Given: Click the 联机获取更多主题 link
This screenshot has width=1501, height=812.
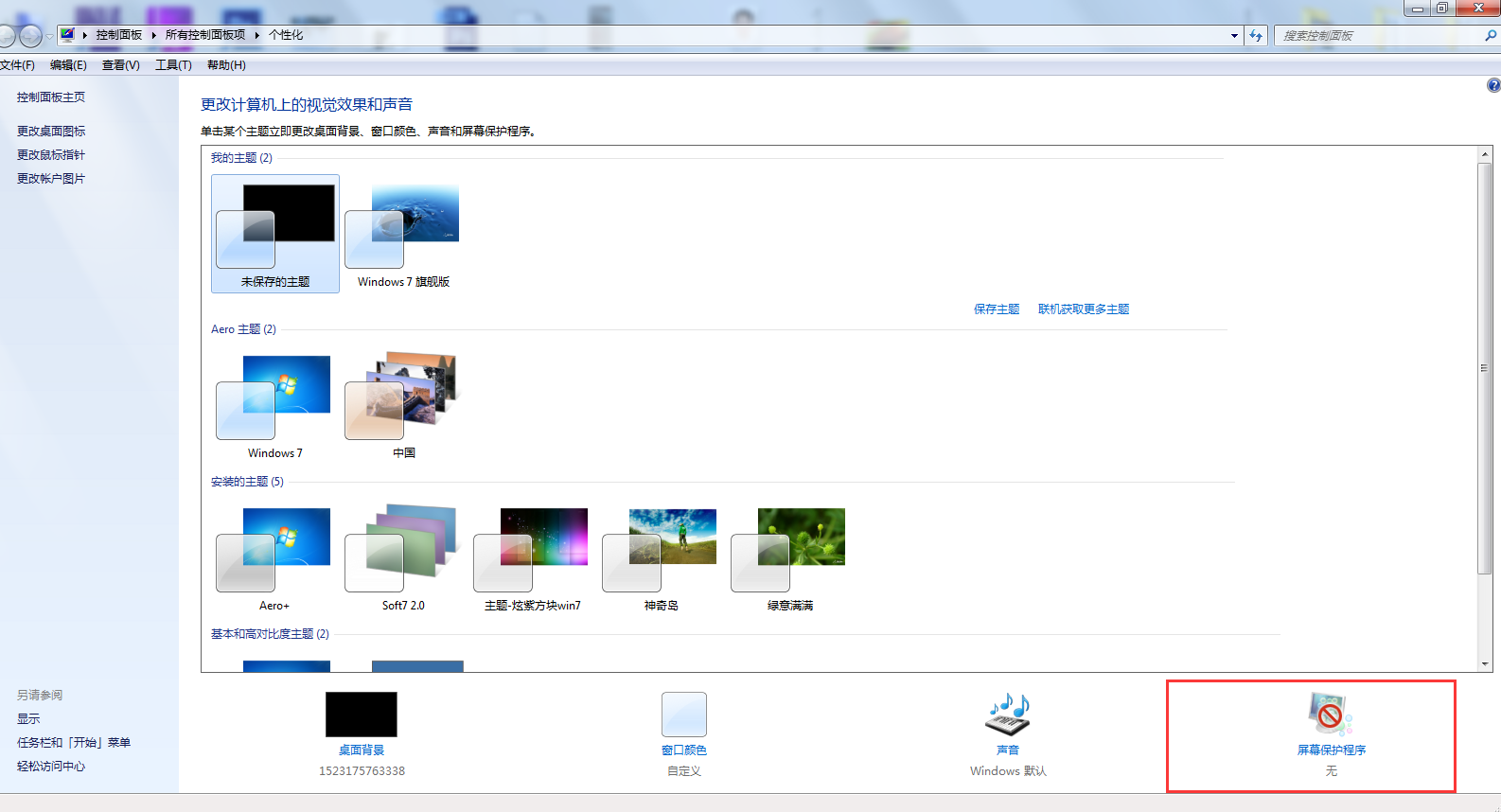Looking at the screenshot, I should [1084, 309].
